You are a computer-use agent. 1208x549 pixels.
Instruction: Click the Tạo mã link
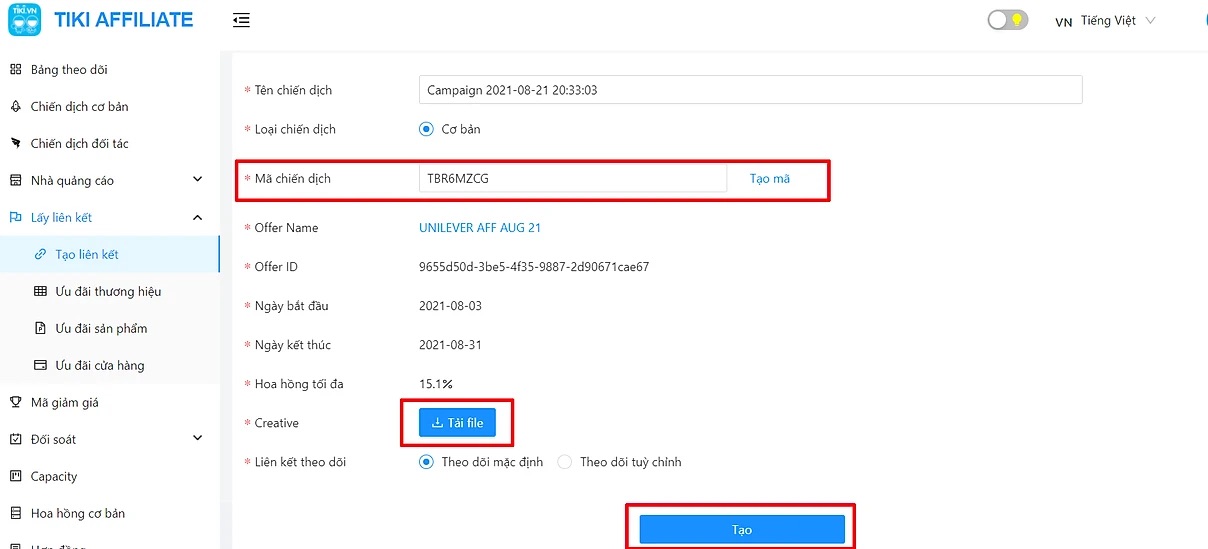[x=769, y=179]
